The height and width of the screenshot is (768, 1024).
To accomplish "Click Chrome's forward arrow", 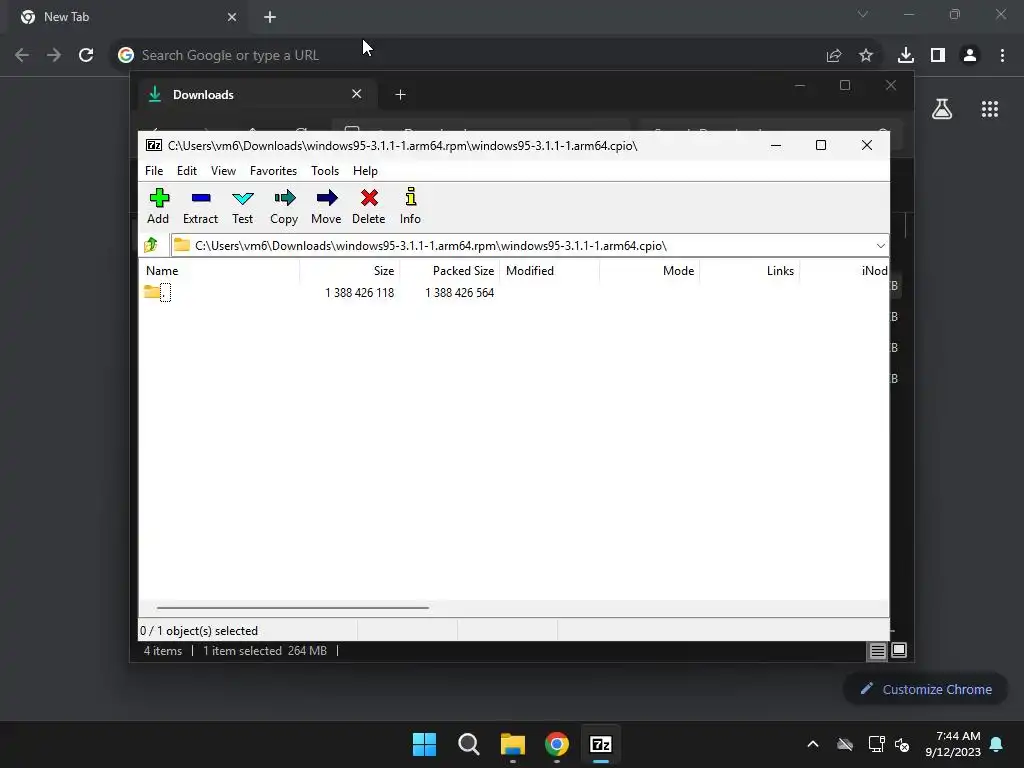I will pyautogui.click(x=54, y=55).
